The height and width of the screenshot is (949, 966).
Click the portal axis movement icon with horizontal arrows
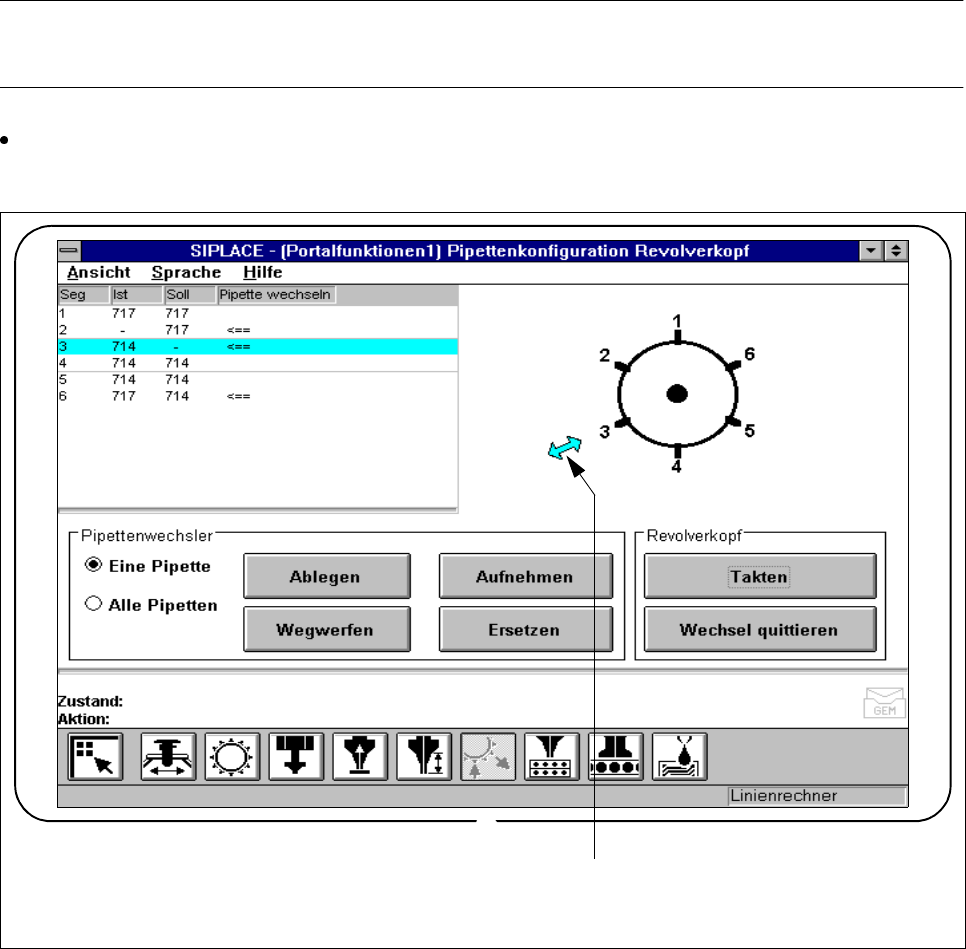tap(168, 757)
